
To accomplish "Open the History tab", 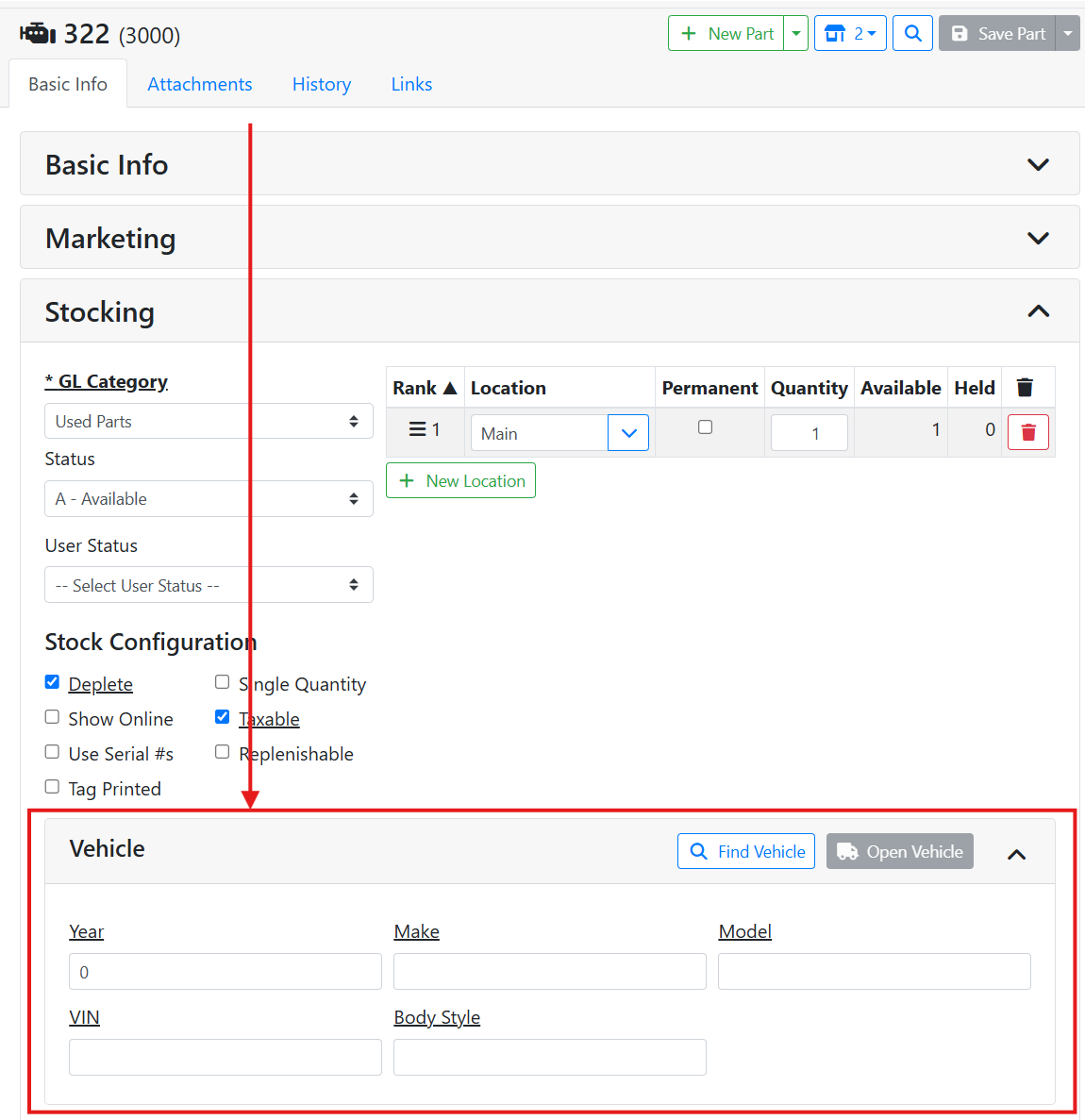I will 321,84.
